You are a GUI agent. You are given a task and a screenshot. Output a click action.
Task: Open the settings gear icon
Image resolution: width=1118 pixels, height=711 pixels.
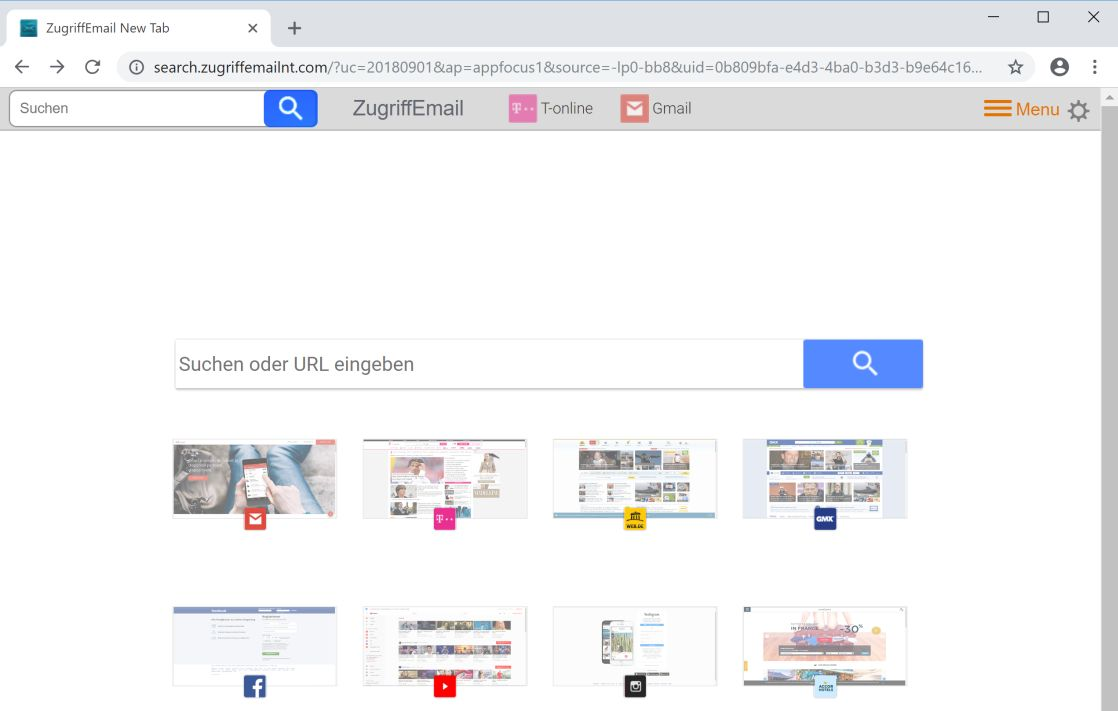(1078, 110)
